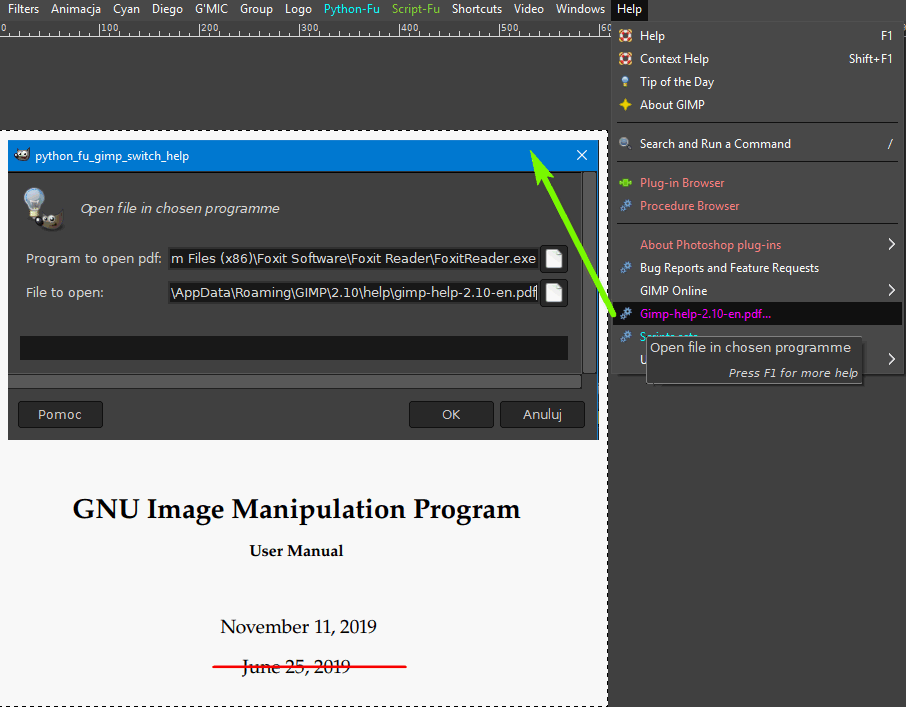Select Search and Run a Command
The height and width of the screenshot is (707, 906).
click(757, 144)
